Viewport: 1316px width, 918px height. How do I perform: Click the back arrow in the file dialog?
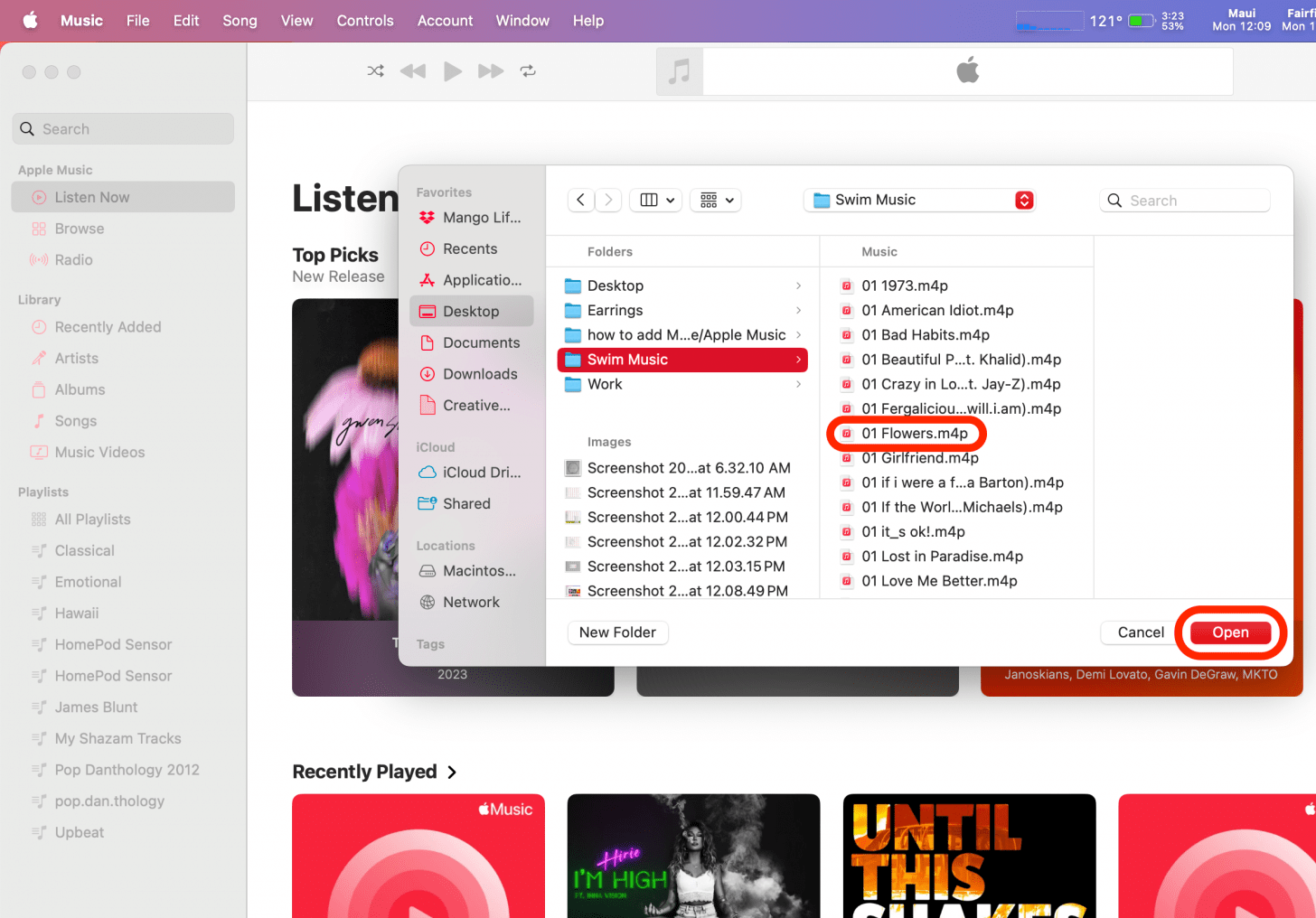580,201
